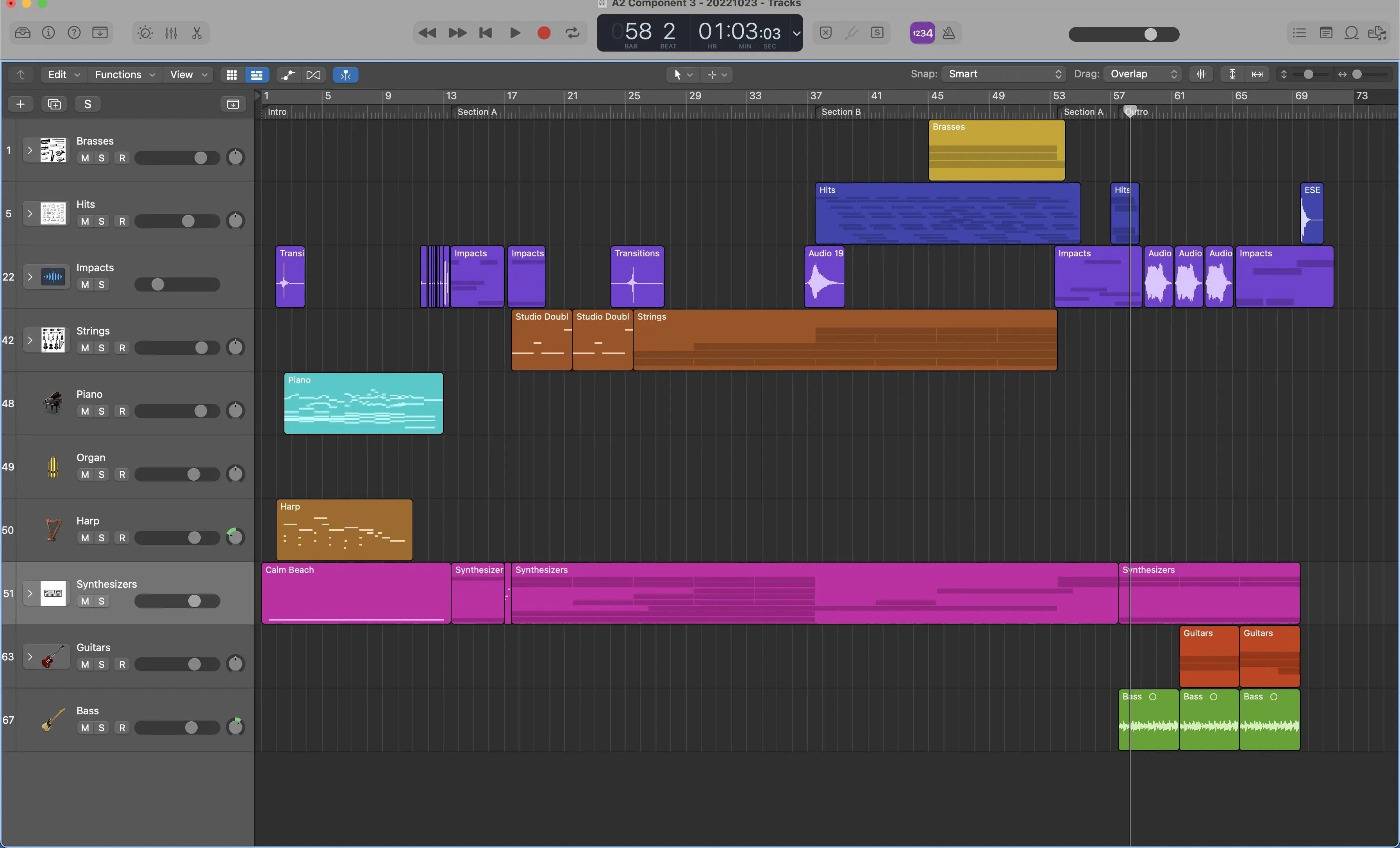Toggle Flex show/hide icon
Screen dimensions: 1400x848
[x=314, y=75]
